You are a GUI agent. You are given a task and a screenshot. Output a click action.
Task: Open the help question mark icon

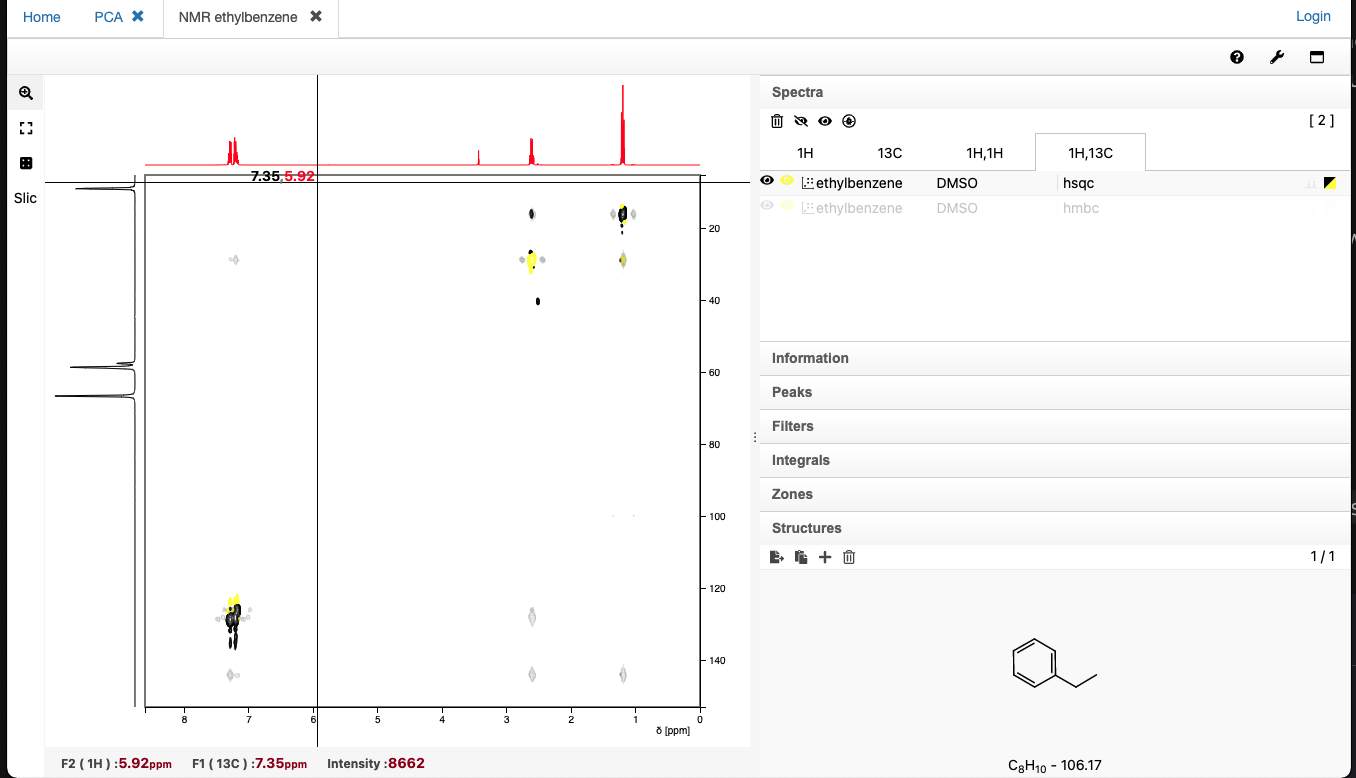(x=1237, y=57)
